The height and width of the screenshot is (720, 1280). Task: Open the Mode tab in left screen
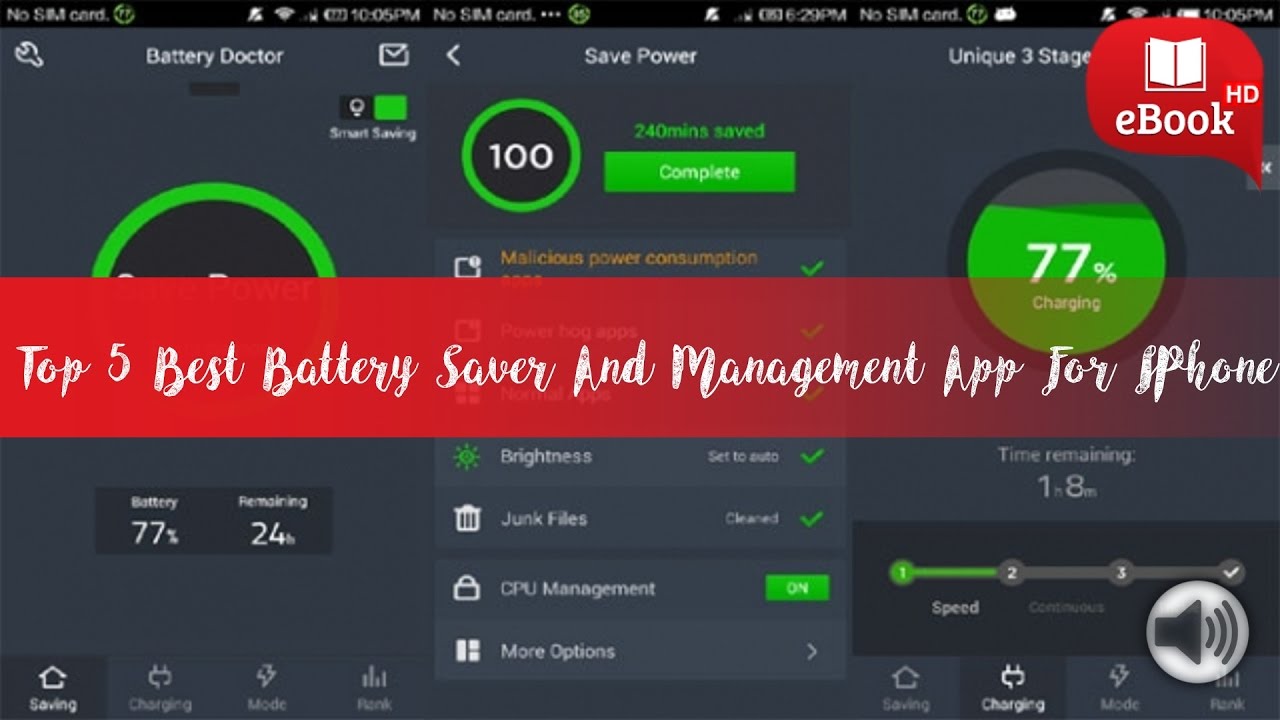[x=266, y=688]
